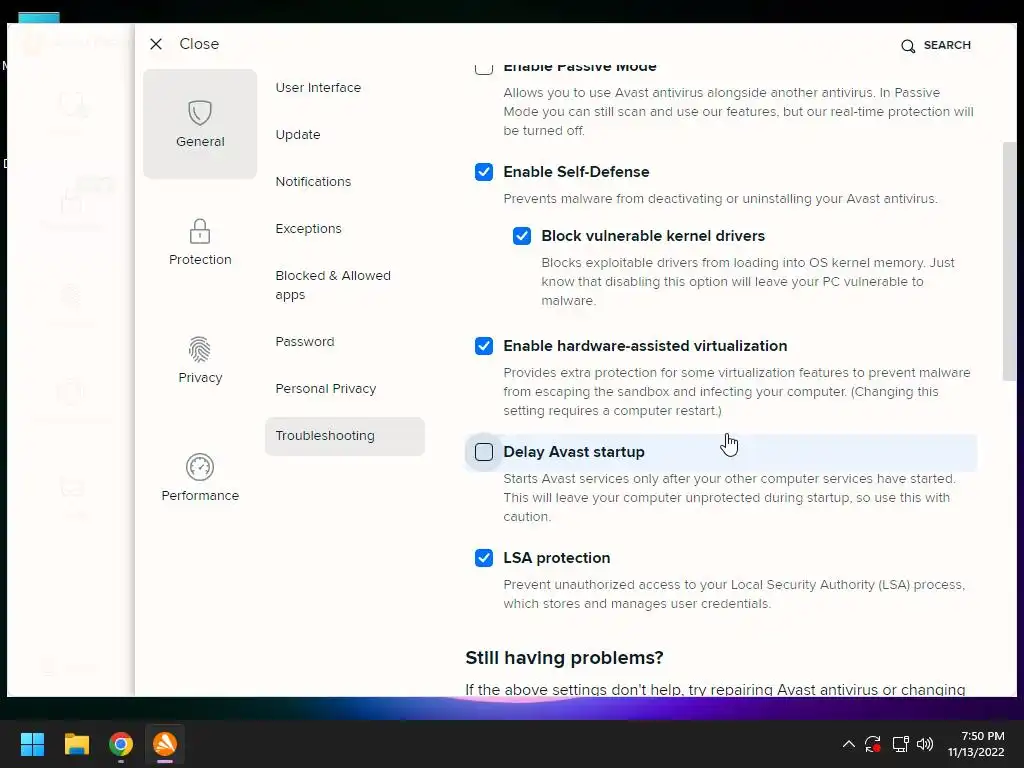
Task: Click 'Enable Self-Defense' label text
Action: (x=576, y=172)
